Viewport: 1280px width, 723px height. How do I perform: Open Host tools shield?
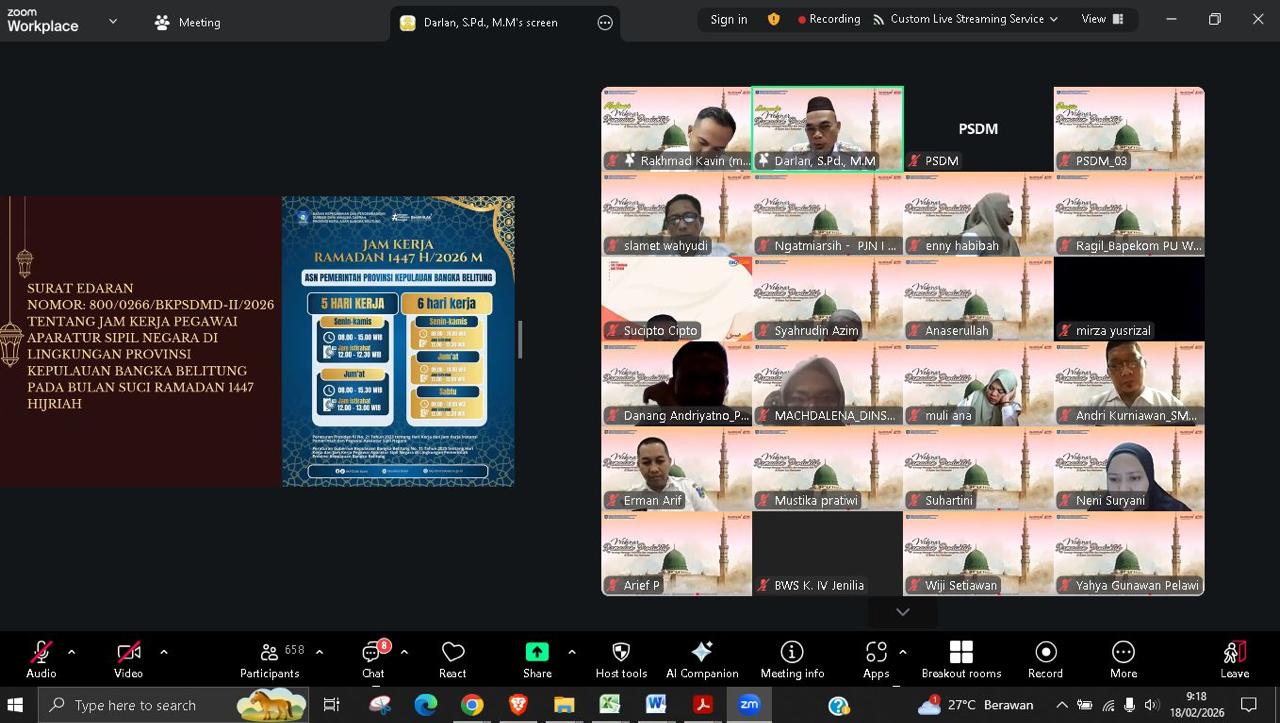tap(621, 659)
